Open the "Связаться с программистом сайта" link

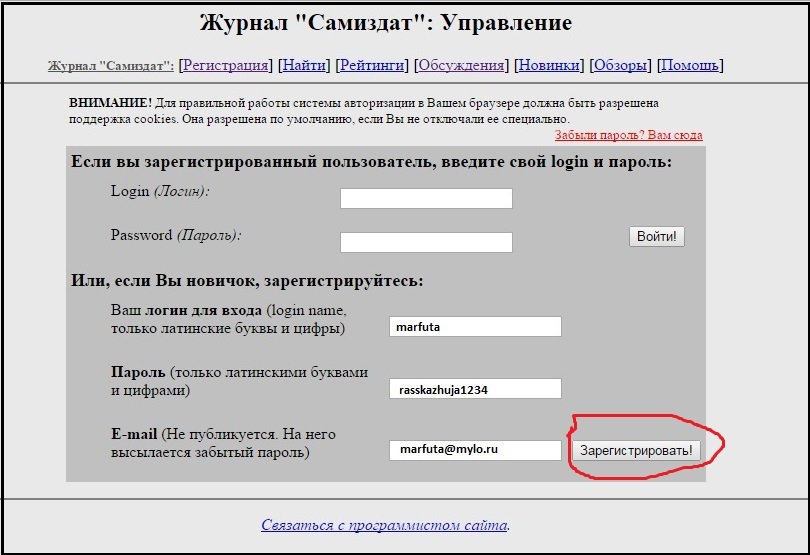coord(385,525)
